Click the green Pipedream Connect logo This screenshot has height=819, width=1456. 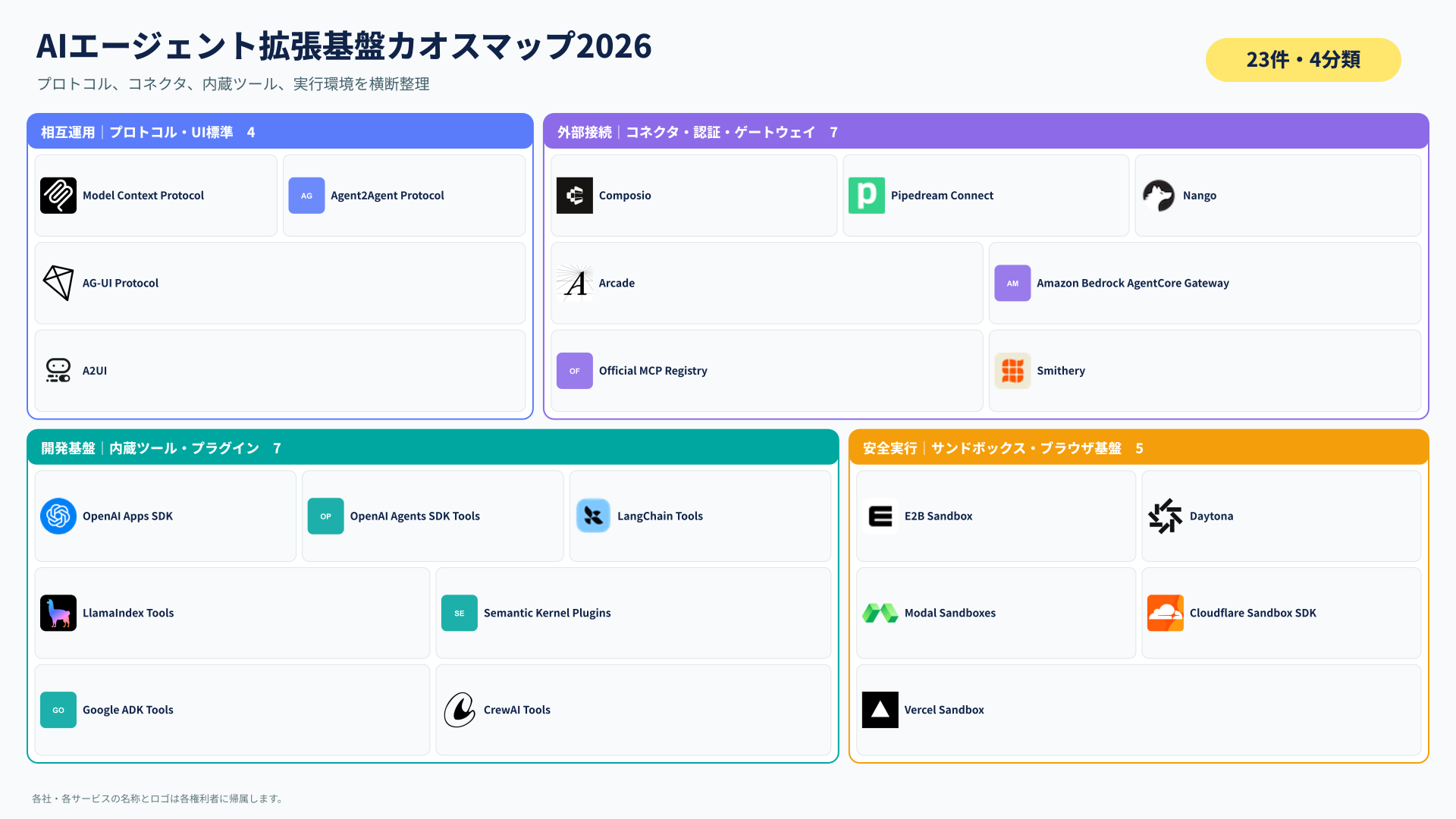(x=867, y=196)
